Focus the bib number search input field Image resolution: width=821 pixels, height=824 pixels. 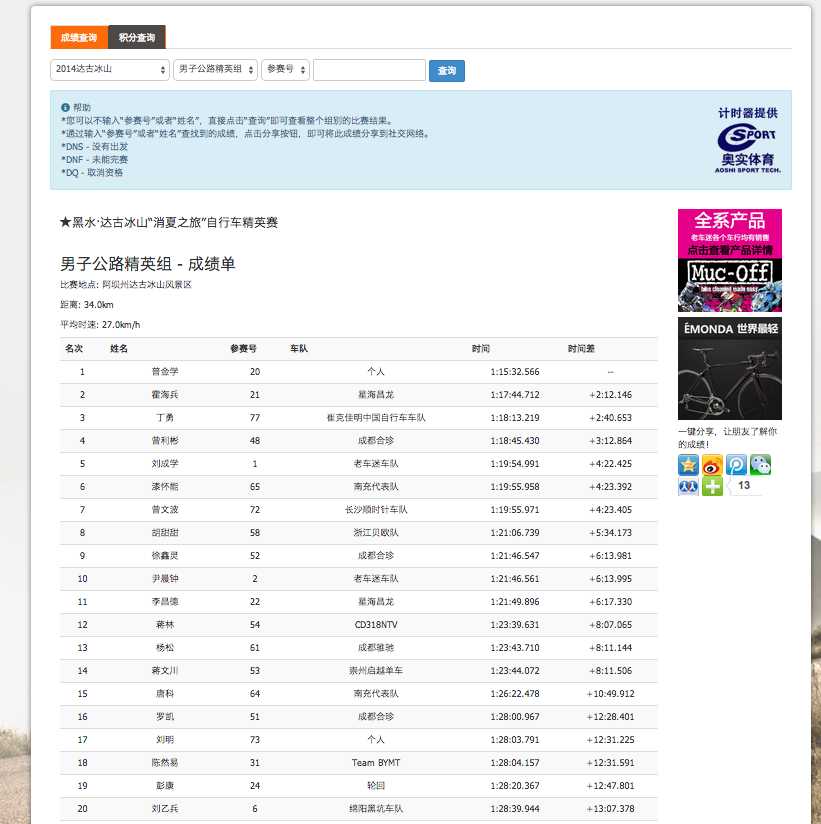click(370, 70)
